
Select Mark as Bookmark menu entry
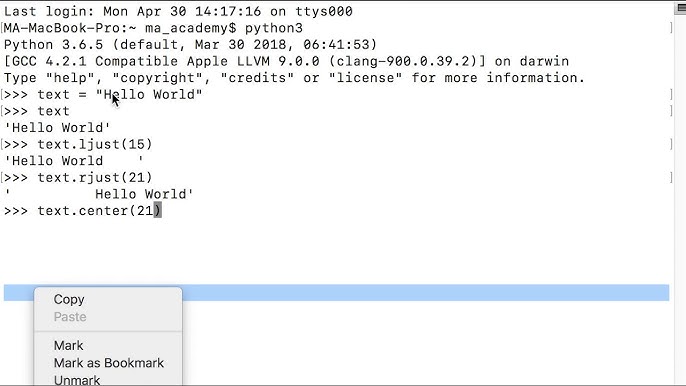(108, 363)
